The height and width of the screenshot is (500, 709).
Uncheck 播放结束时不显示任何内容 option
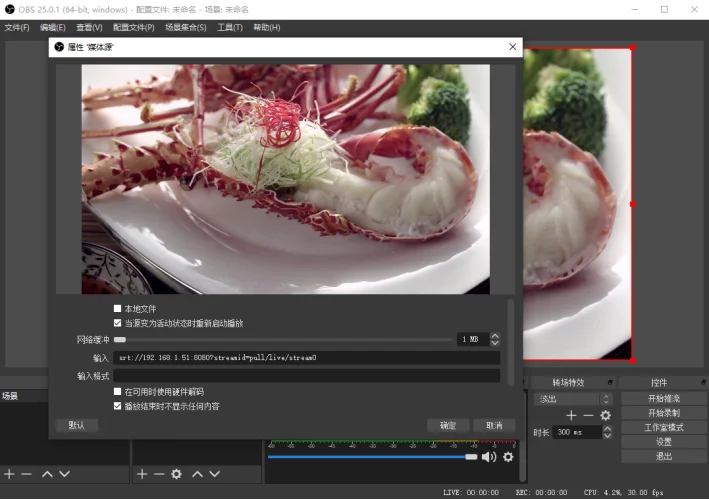(x=118, y=406)
